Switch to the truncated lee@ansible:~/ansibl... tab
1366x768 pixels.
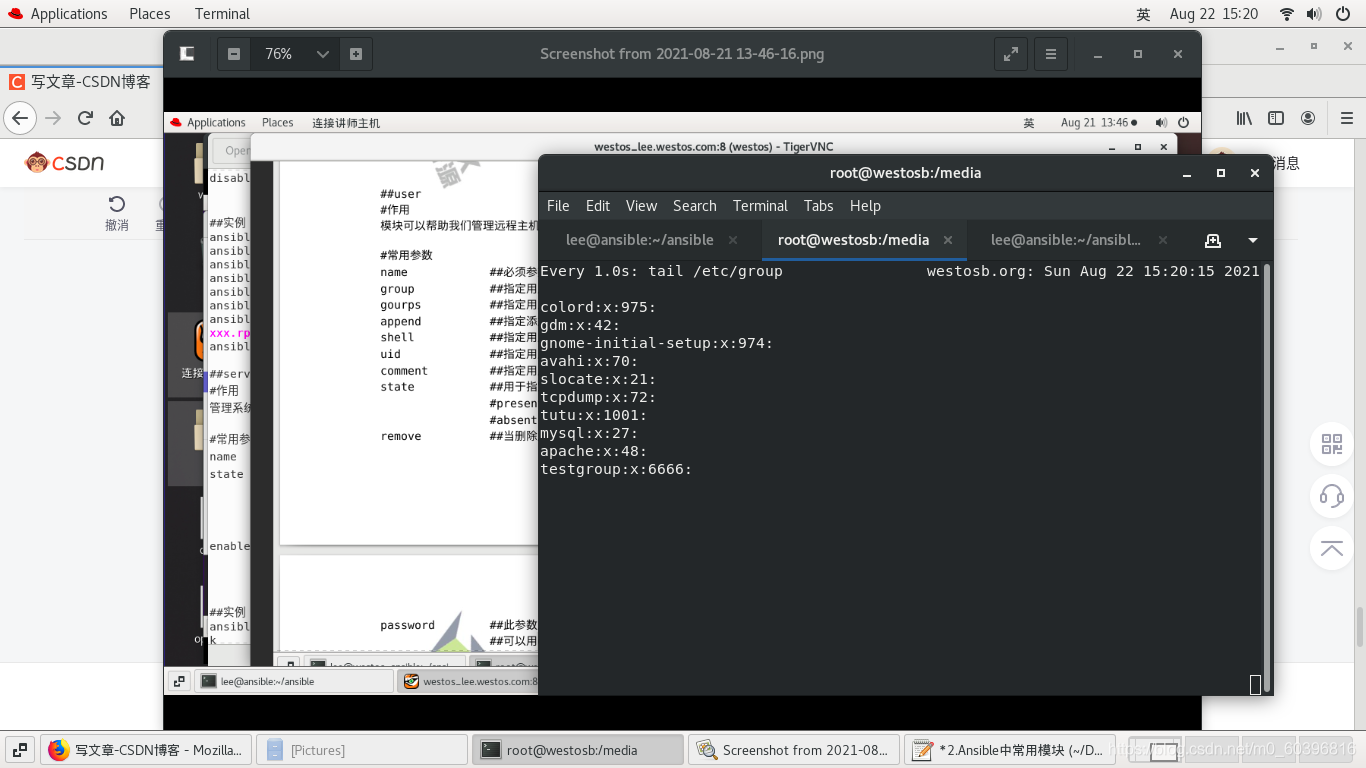1065,240
